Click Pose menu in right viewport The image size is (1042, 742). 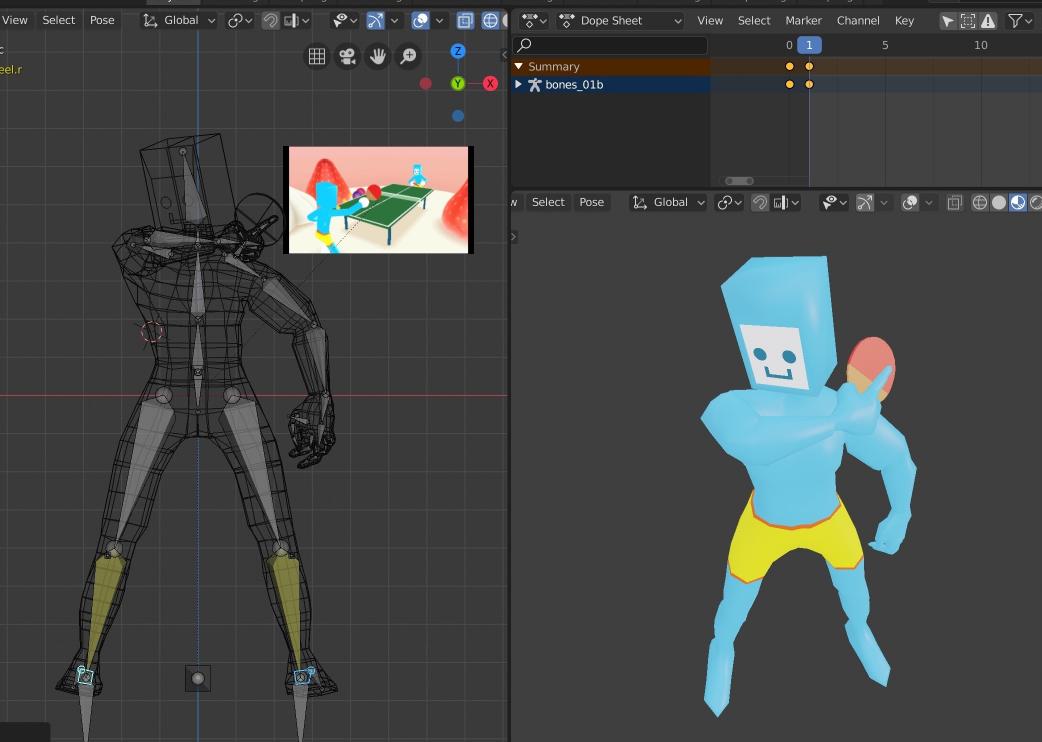pyautogui.click(x=591, y=202)
